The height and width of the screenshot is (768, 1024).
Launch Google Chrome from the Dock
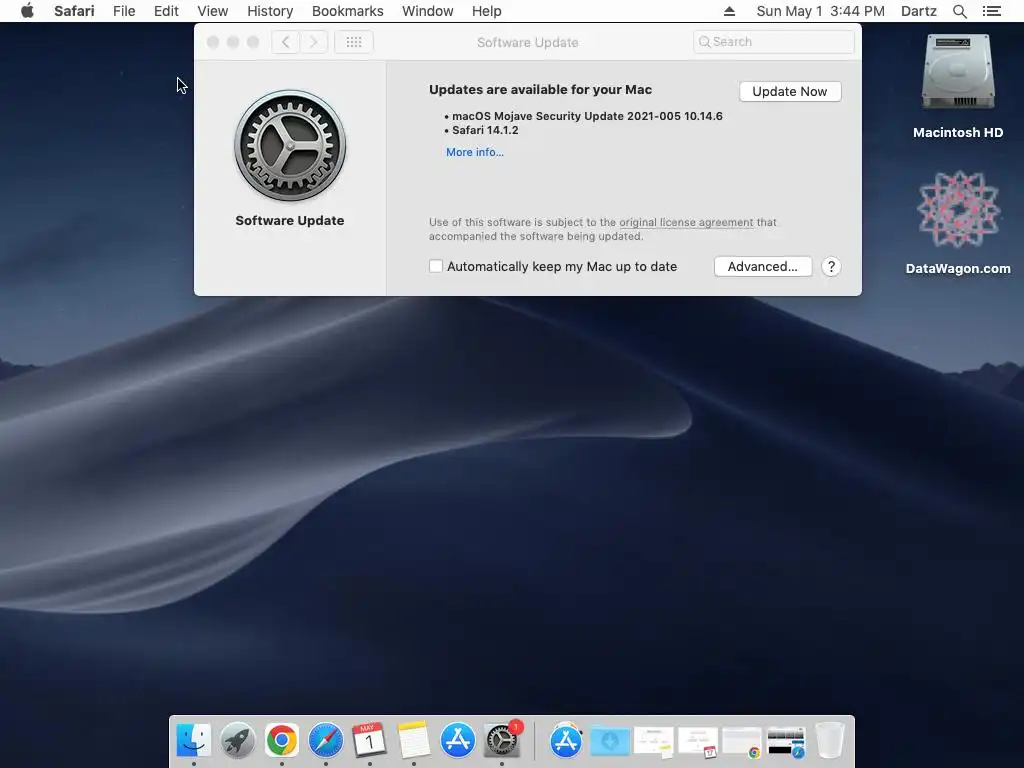[281, 741]
